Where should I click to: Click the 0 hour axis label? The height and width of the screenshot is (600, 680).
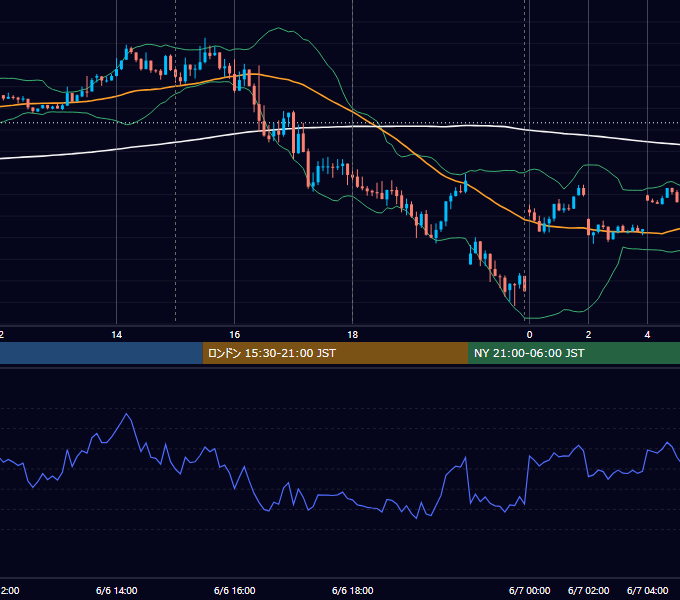(529, 335)
